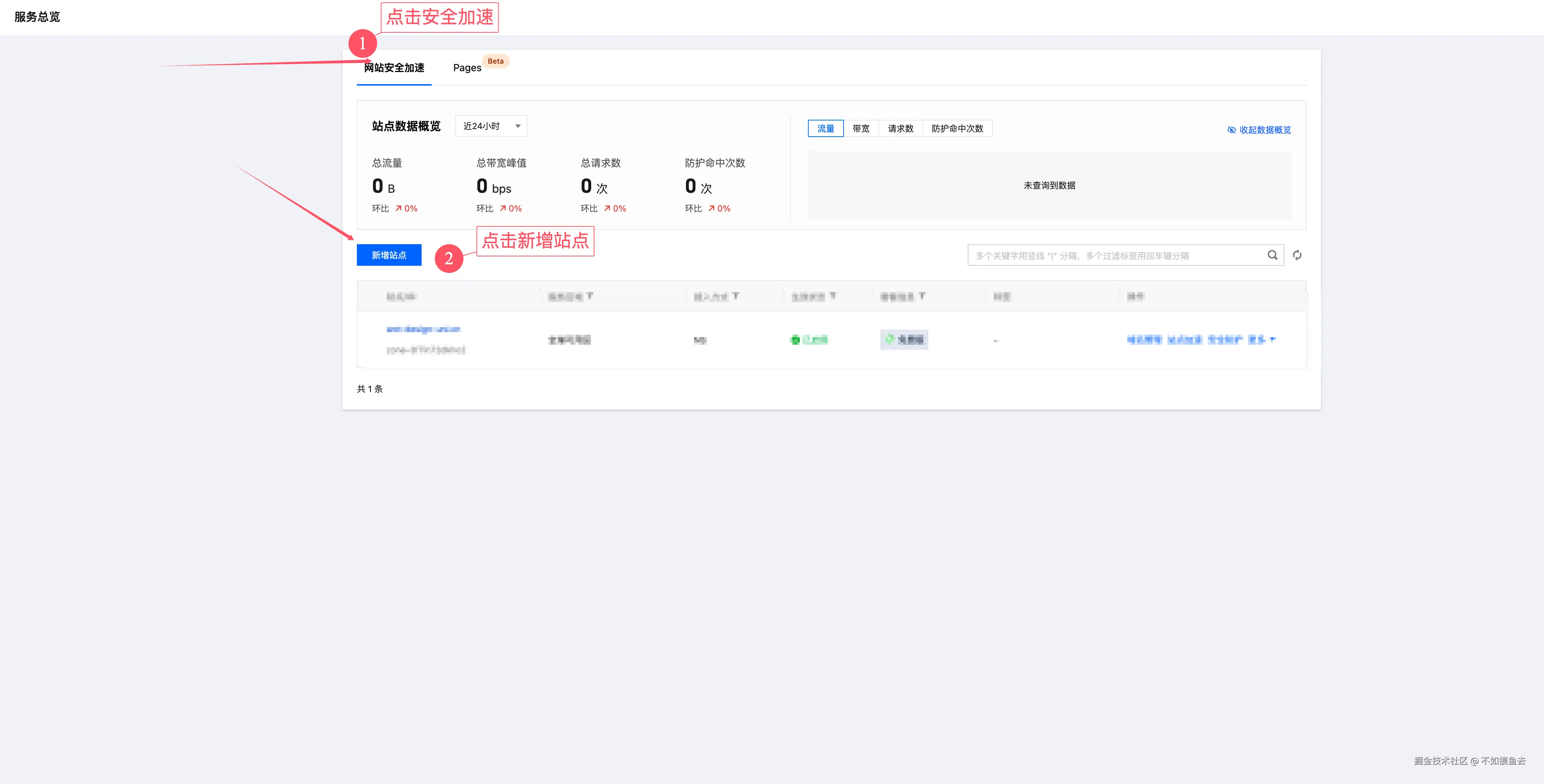Click the plan badge in the site row
Viewport: 1544px width, 784px height.
coord(904,340)
